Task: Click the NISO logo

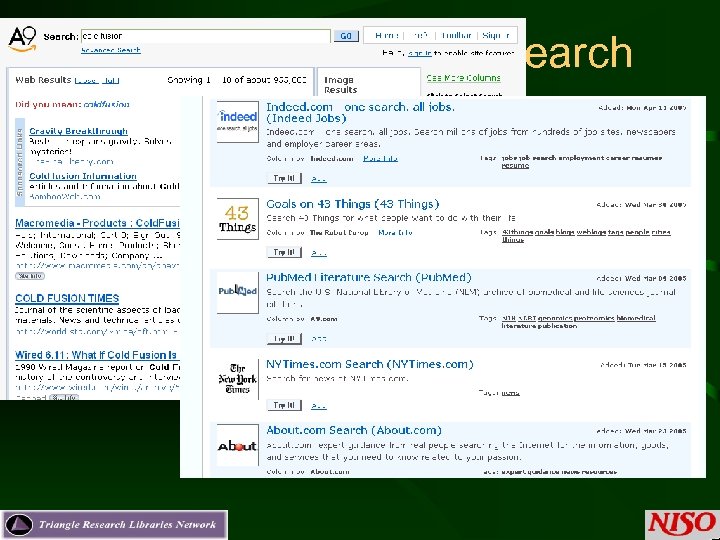Action: click(681, 524)
